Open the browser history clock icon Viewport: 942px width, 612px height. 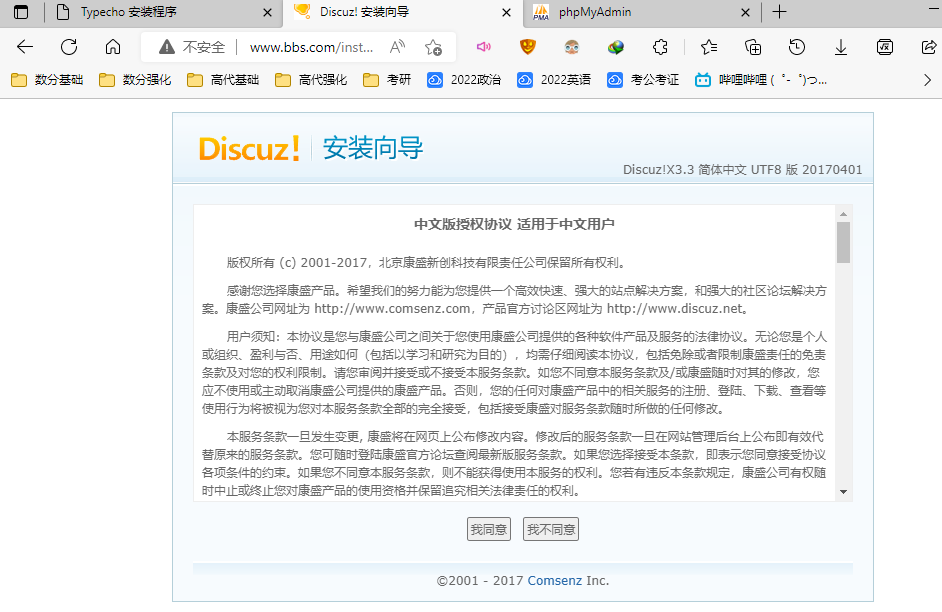[797, 47]
